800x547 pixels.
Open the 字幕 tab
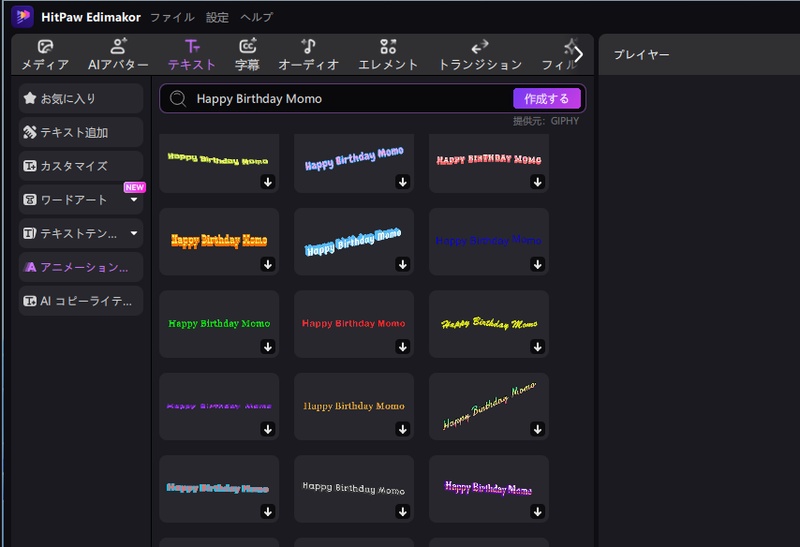pos(247,55)
